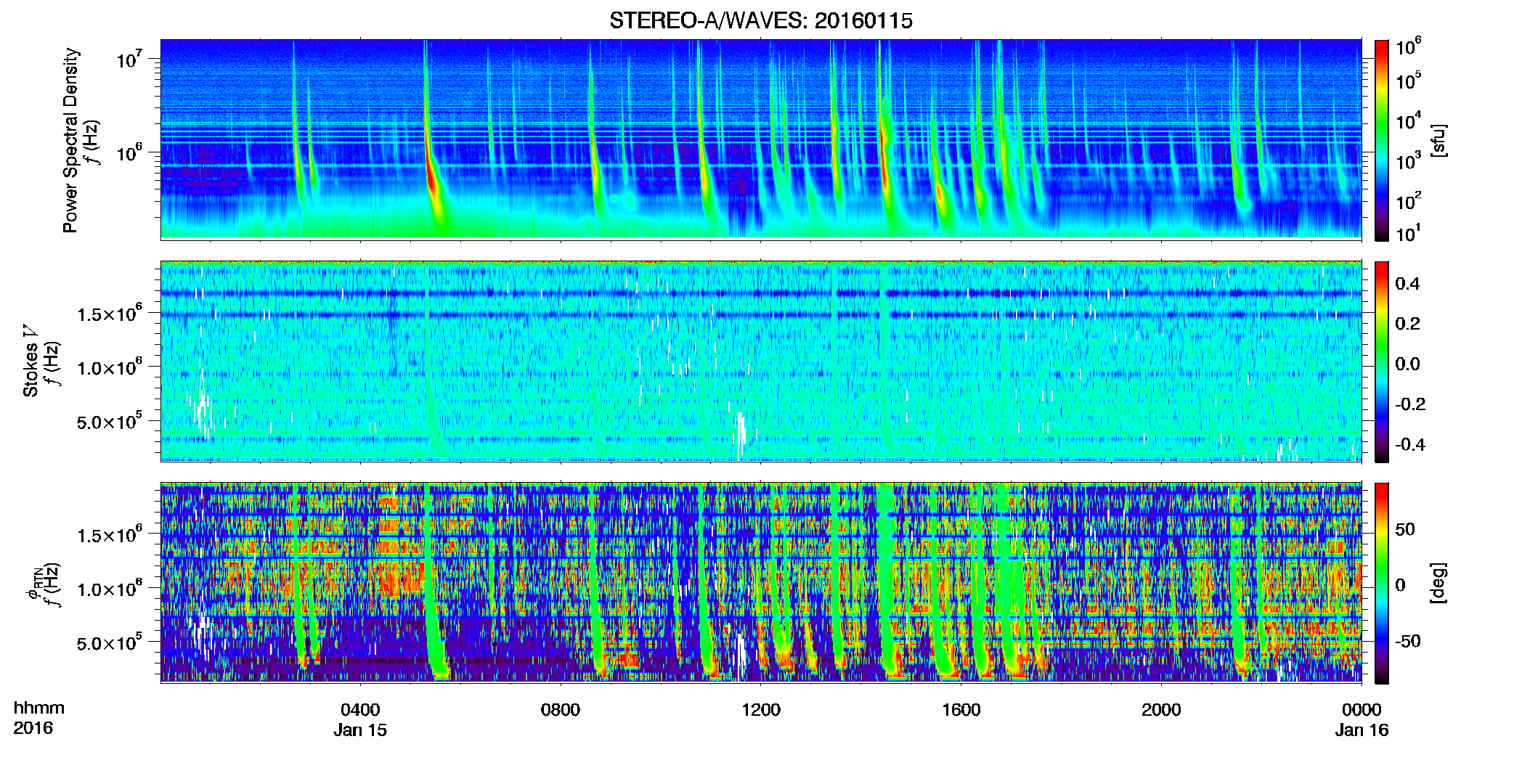This screenshot has height=784, width=1522.
Task: Click the Jan 15 date label
Action: 360,730
